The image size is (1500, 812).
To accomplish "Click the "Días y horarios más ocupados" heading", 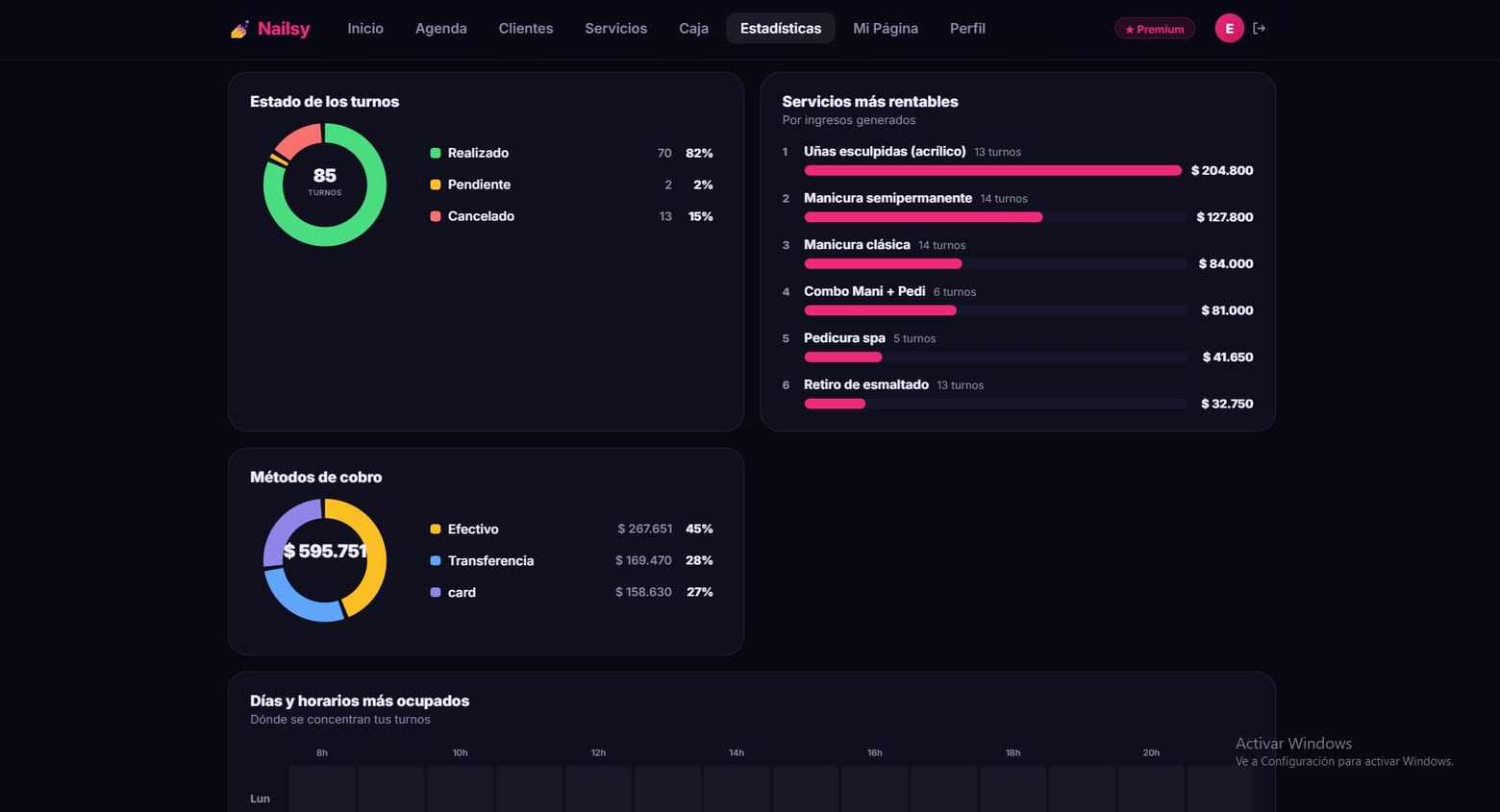I will pyautogui.click(x=360, y=701).
